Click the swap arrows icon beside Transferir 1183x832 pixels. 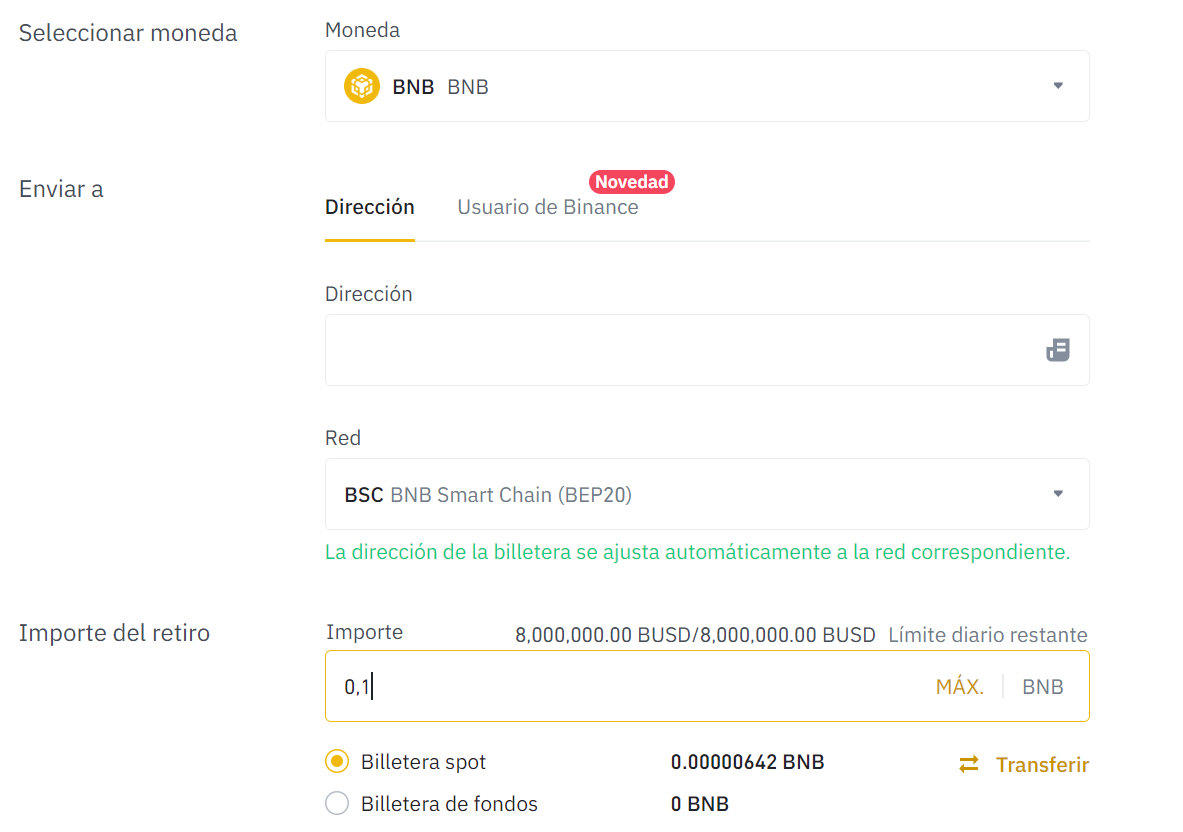point(969,765)
